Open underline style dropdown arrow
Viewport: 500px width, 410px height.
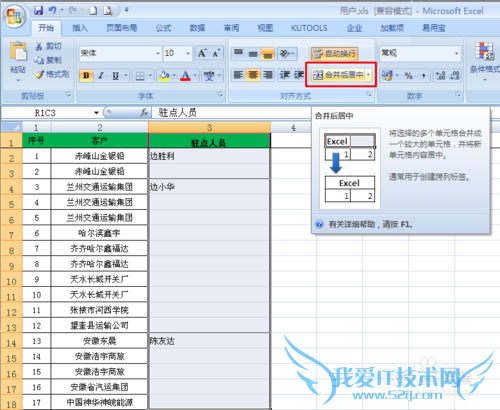tap(126, 76)
